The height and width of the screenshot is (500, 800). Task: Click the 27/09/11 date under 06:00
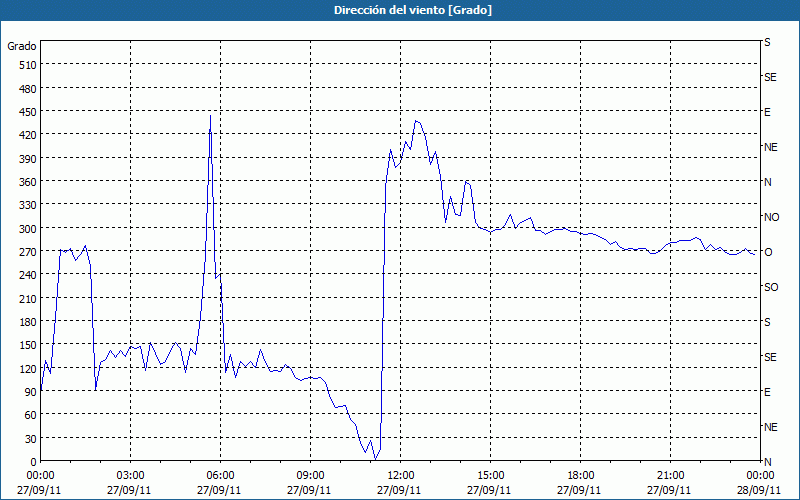pos(220,490)
